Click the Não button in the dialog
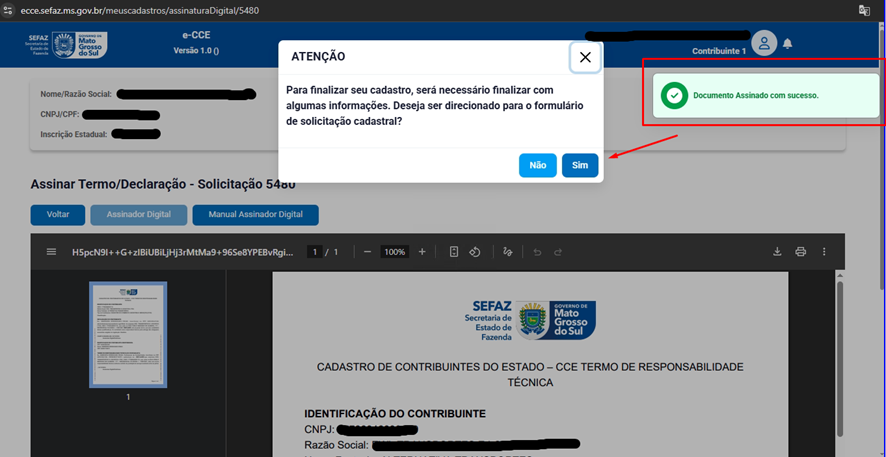Image resolution: width=886 pixels, height=457 pixels. pyautogui.click(x=537, y=165)
